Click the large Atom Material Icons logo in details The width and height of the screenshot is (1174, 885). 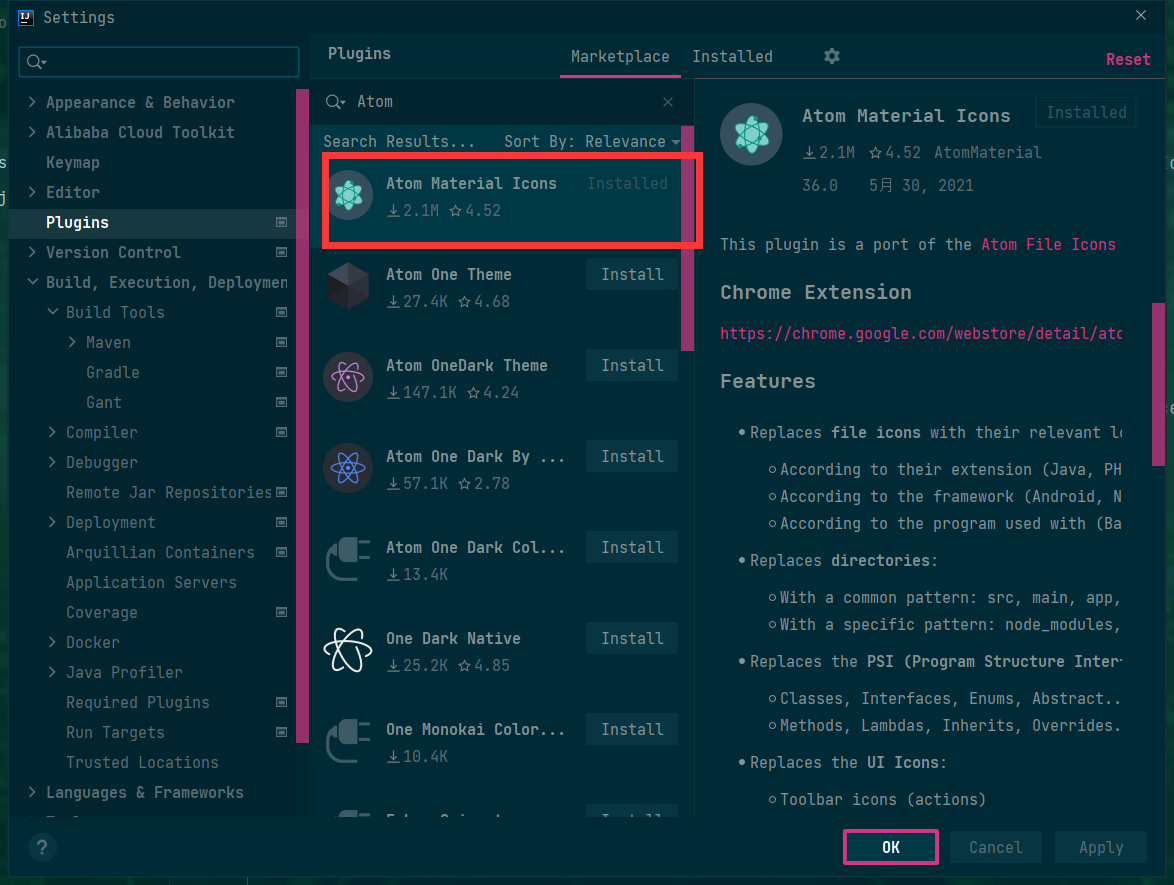tap(751, 135)
